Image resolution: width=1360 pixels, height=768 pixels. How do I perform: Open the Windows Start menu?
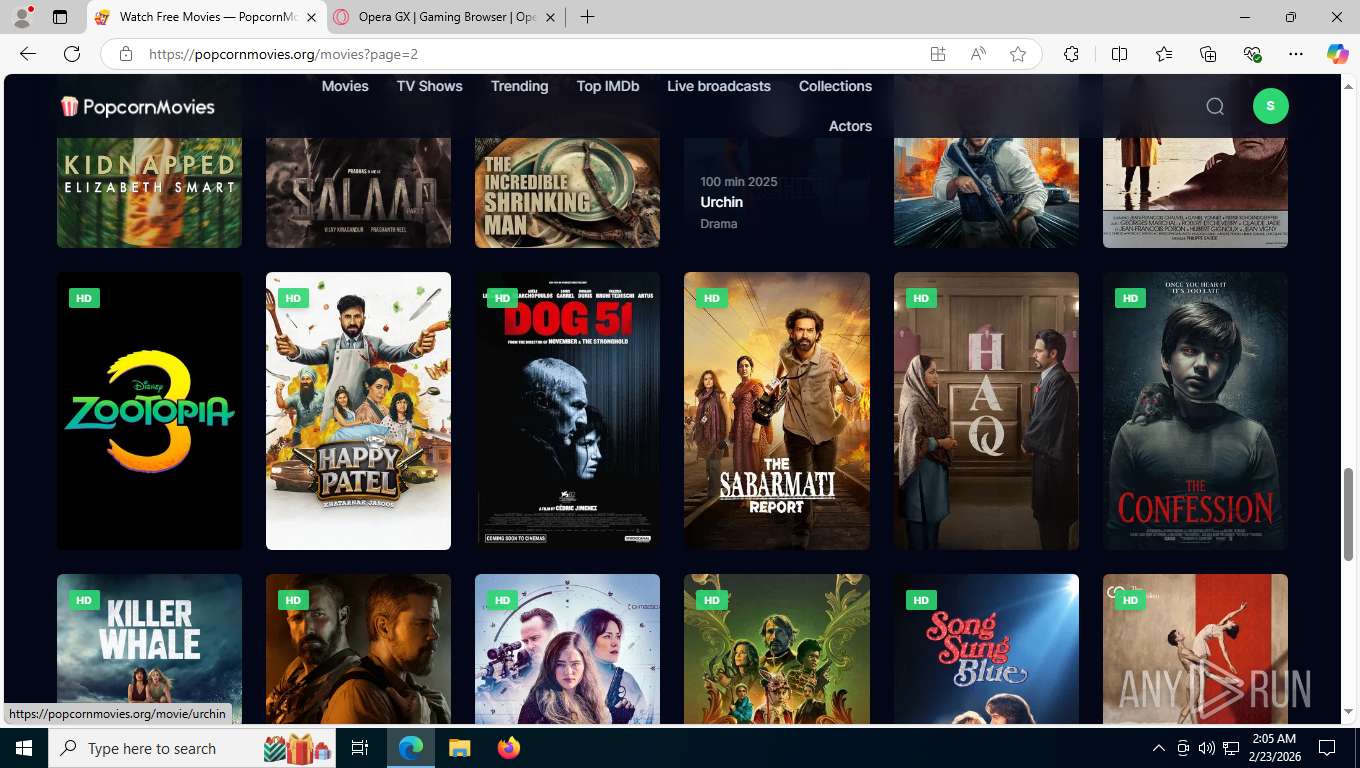[x=24, y=748]
